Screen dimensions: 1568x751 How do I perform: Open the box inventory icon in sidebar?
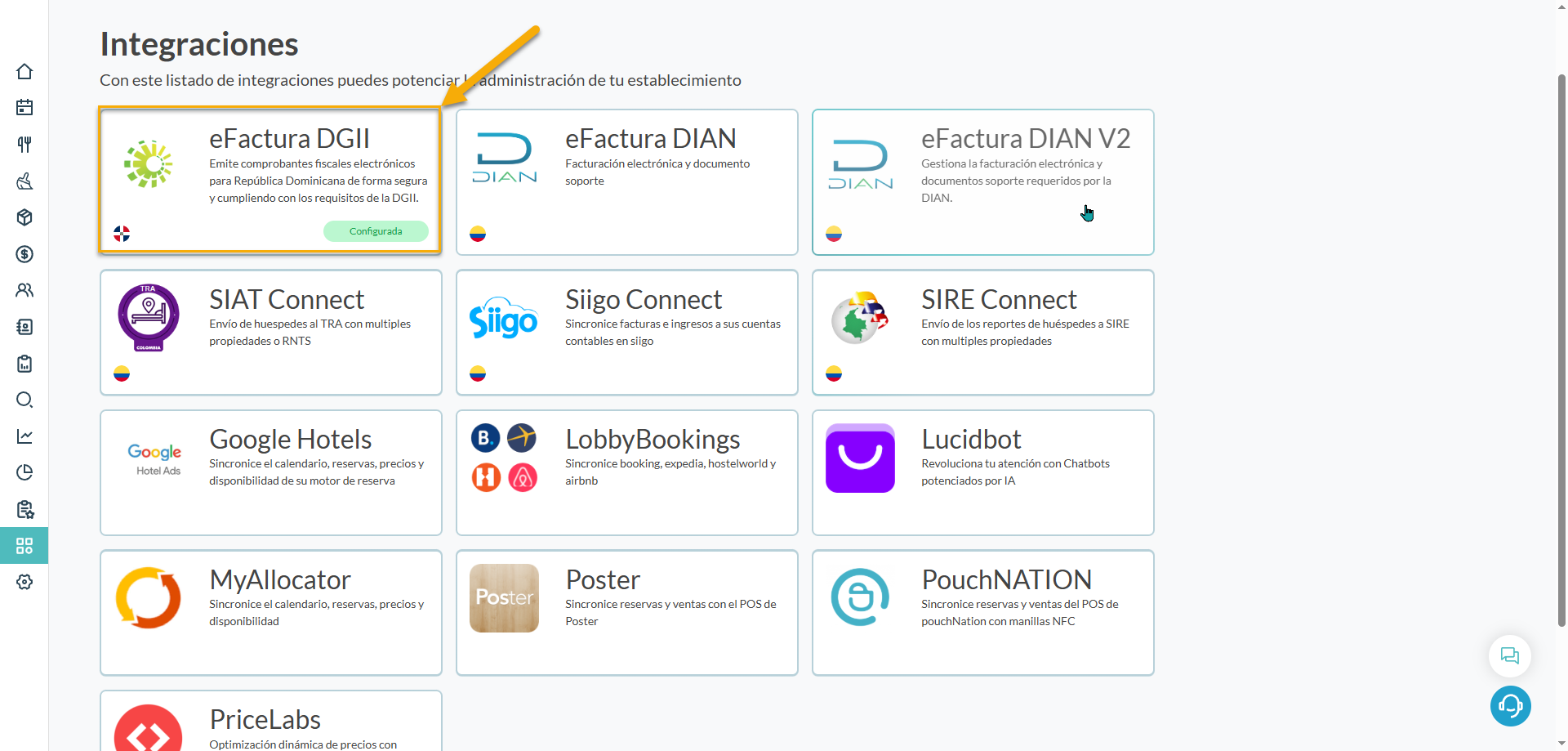tap(24, 217)
